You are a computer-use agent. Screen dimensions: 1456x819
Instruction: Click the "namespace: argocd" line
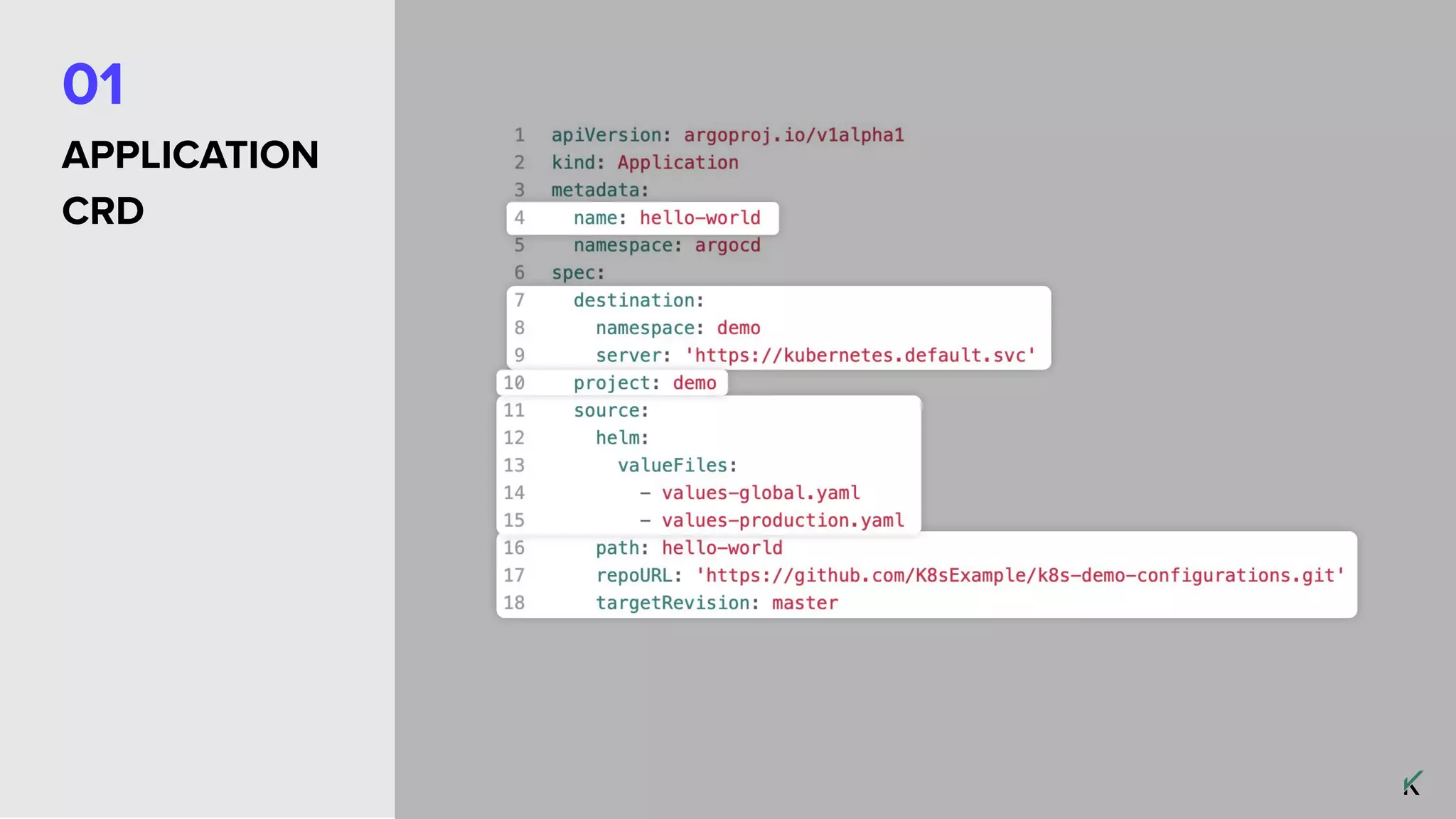(x=667, y=245)
